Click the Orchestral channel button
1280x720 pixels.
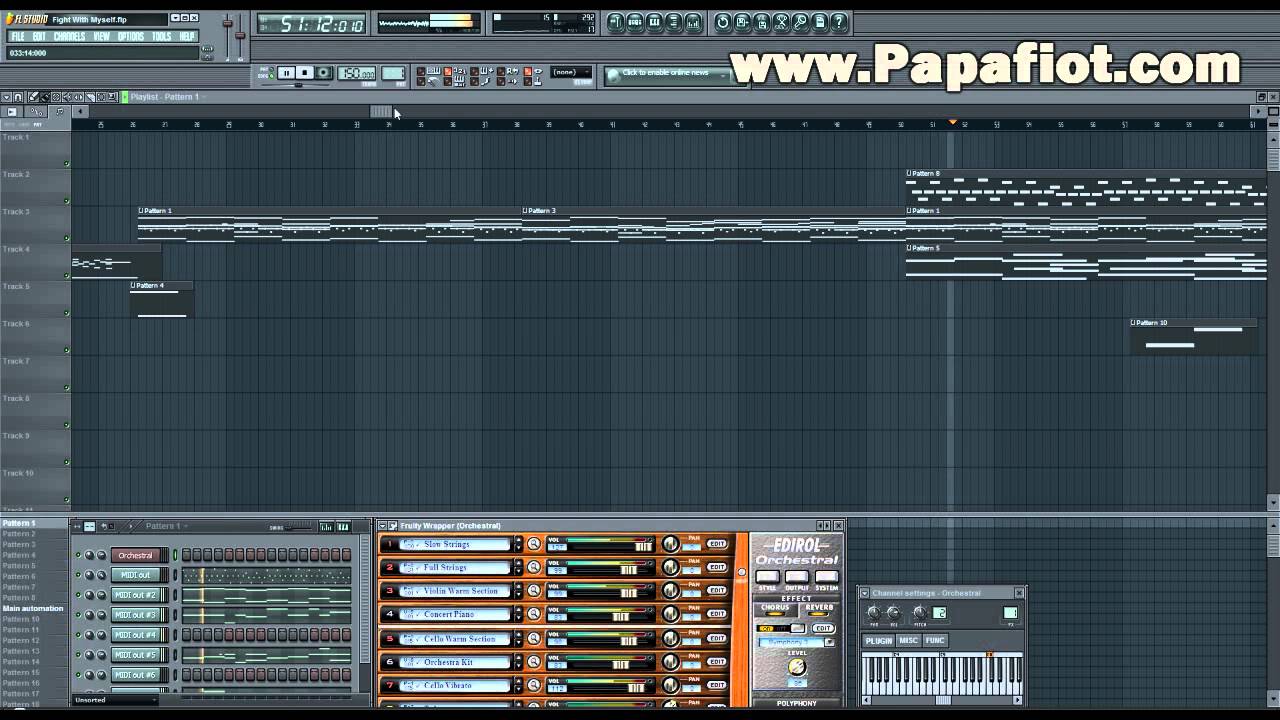[135, 555]
